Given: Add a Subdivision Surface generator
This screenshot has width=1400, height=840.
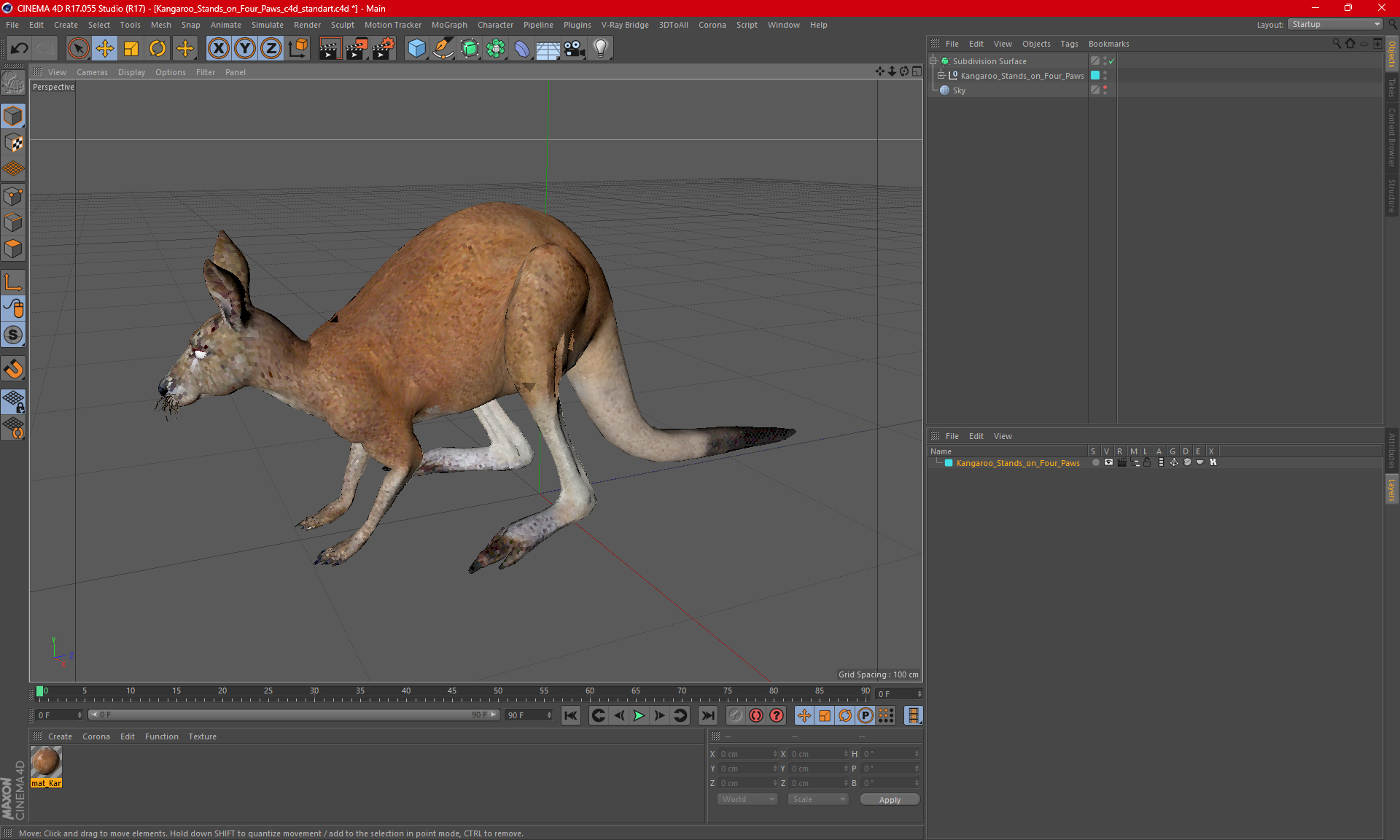Looking at the screenshot, I should (470, 49).
